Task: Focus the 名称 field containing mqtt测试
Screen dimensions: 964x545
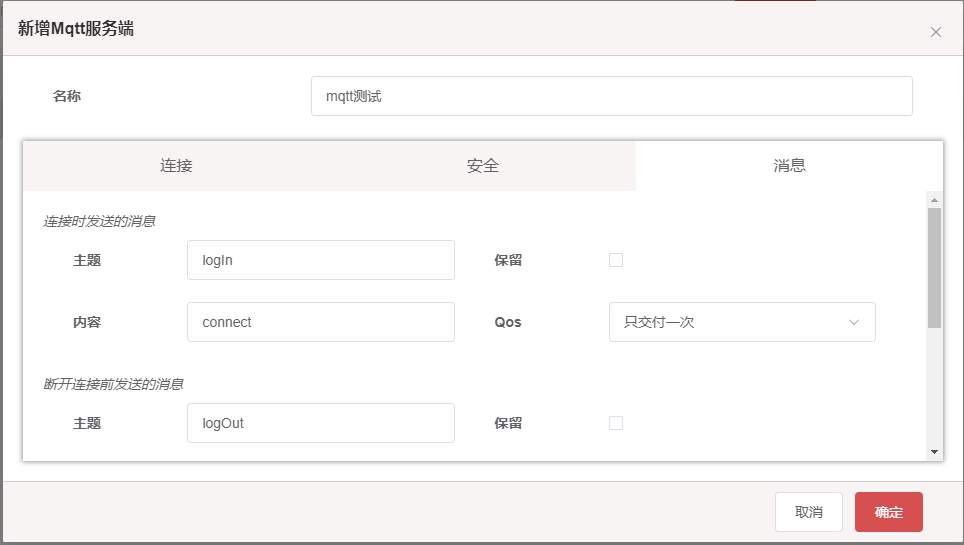Action: point(612,96)
